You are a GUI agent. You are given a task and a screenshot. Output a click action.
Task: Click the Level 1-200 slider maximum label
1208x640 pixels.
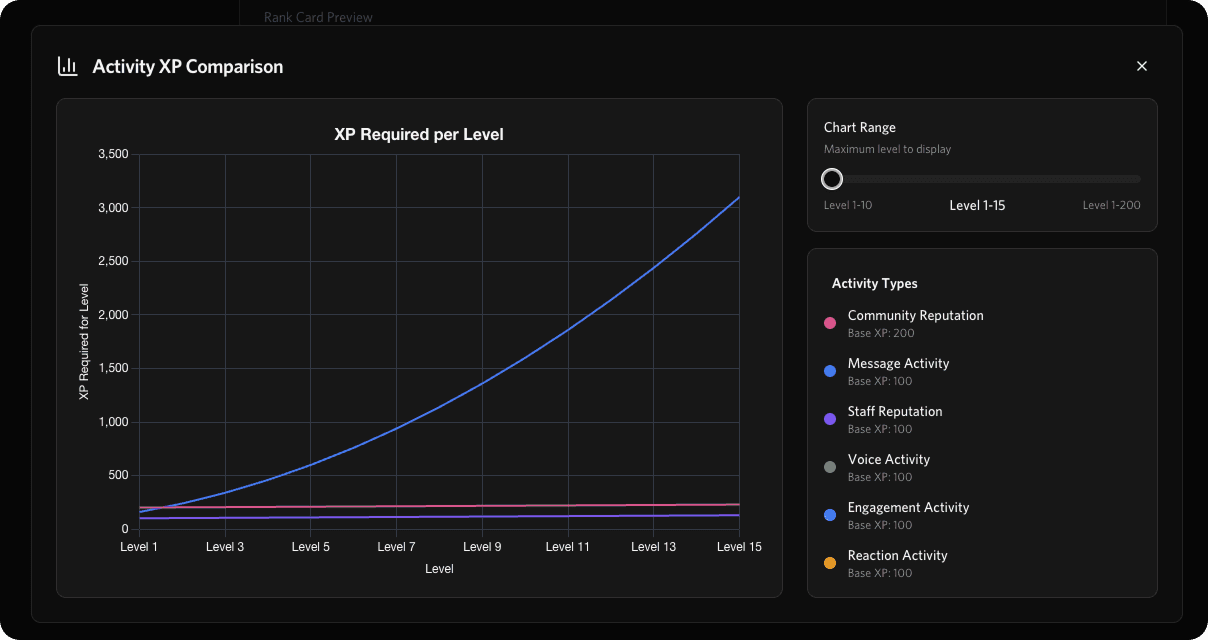pyautogui.click(x=1111, y=205)
